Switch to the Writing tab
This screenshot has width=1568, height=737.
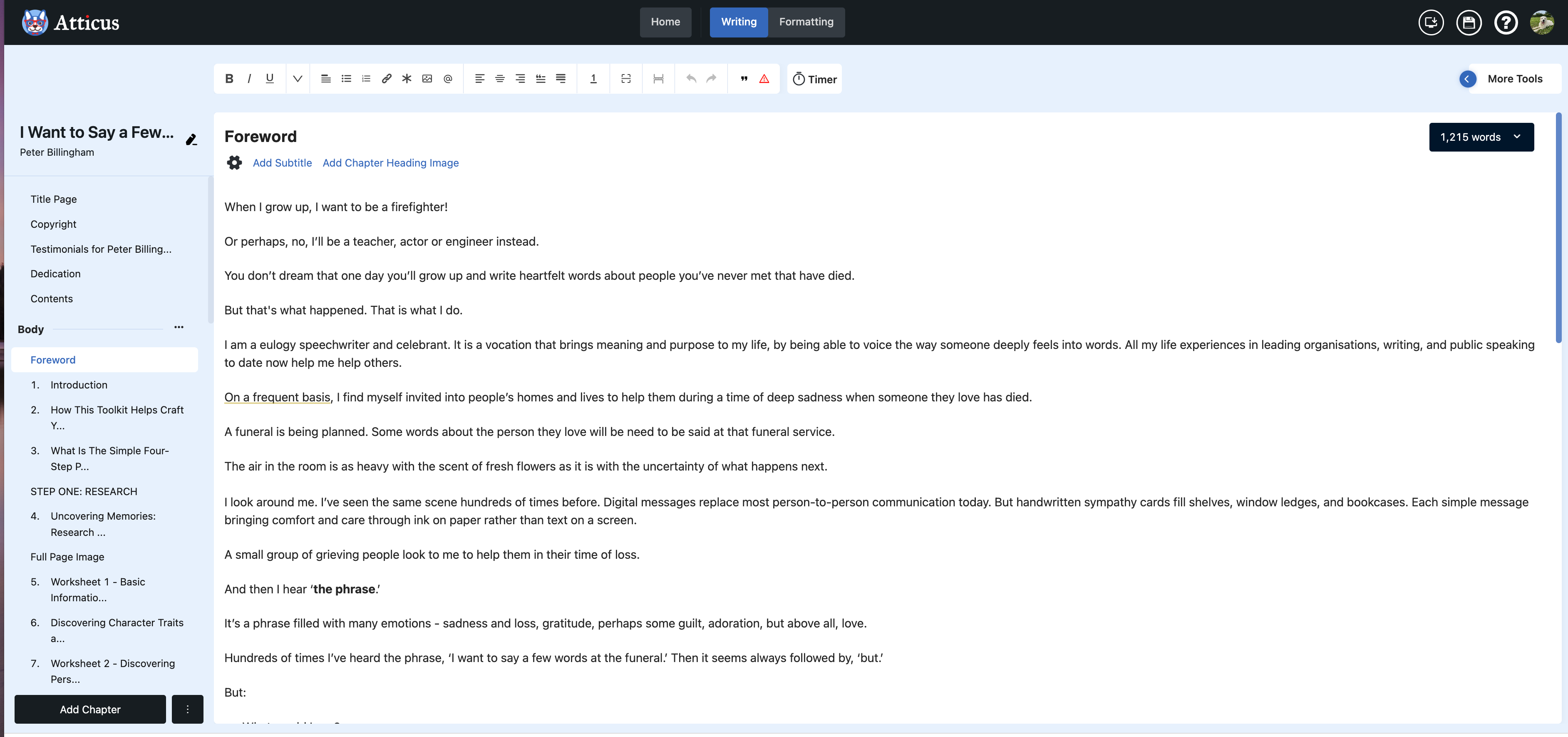[x=739, y=22]
